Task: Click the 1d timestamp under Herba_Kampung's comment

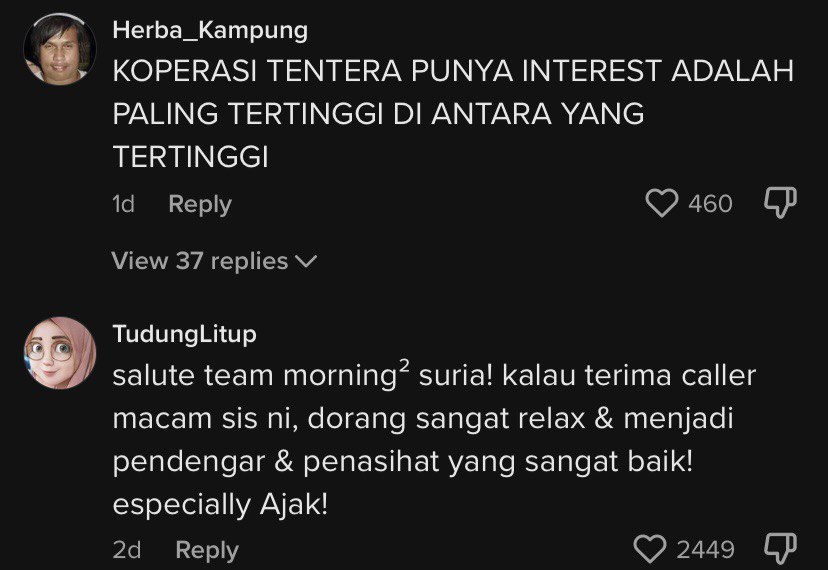Action: [123, 204]
